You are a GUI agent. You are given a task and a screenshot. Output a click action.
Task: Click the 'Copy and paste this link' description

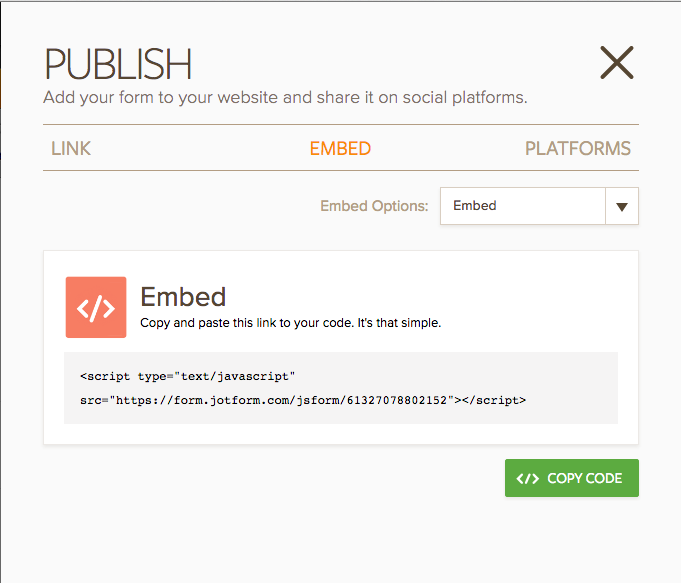coord(291,323)
